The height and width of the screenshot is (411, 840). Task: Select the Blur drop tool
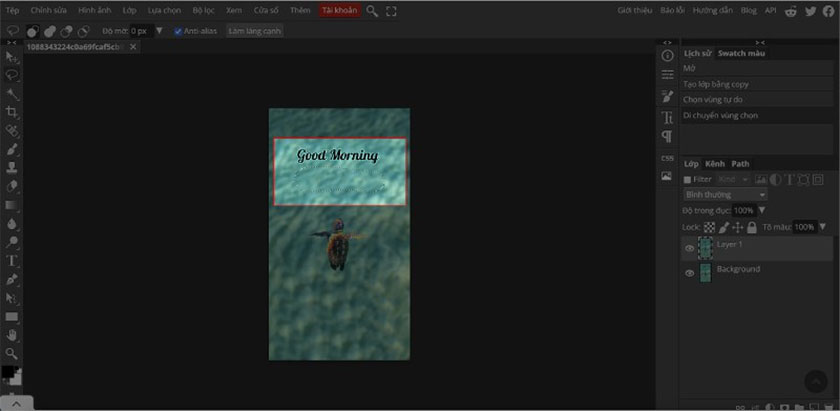coord(11,223)
